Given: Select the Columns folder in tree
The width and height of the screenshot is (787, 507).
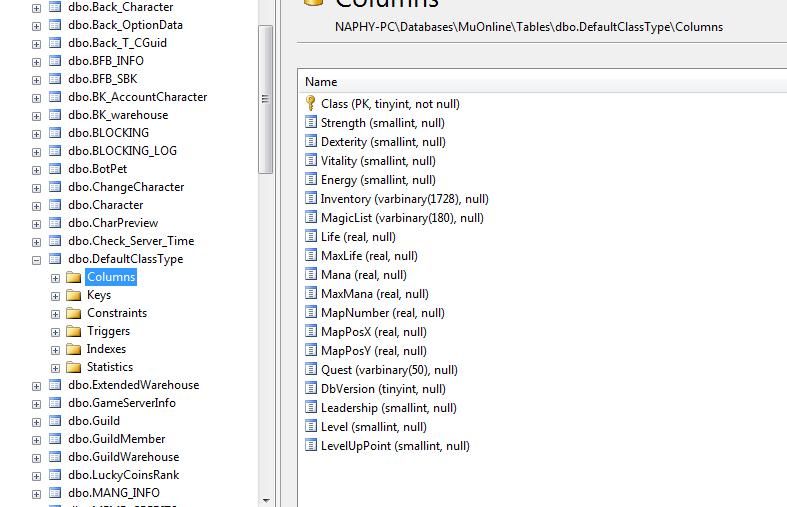Looking at the screenshot, I should pyautogui.click(x=110, y=277).
